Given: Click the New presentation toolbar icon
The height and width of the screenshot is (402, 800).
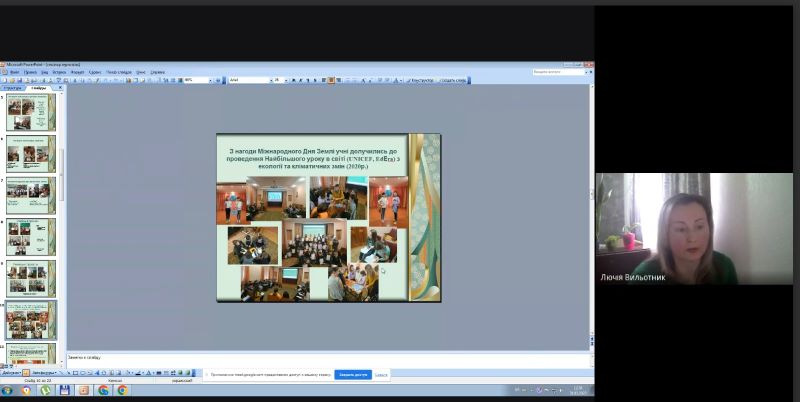Looking at the screenshot, I should tap(4, 80).
